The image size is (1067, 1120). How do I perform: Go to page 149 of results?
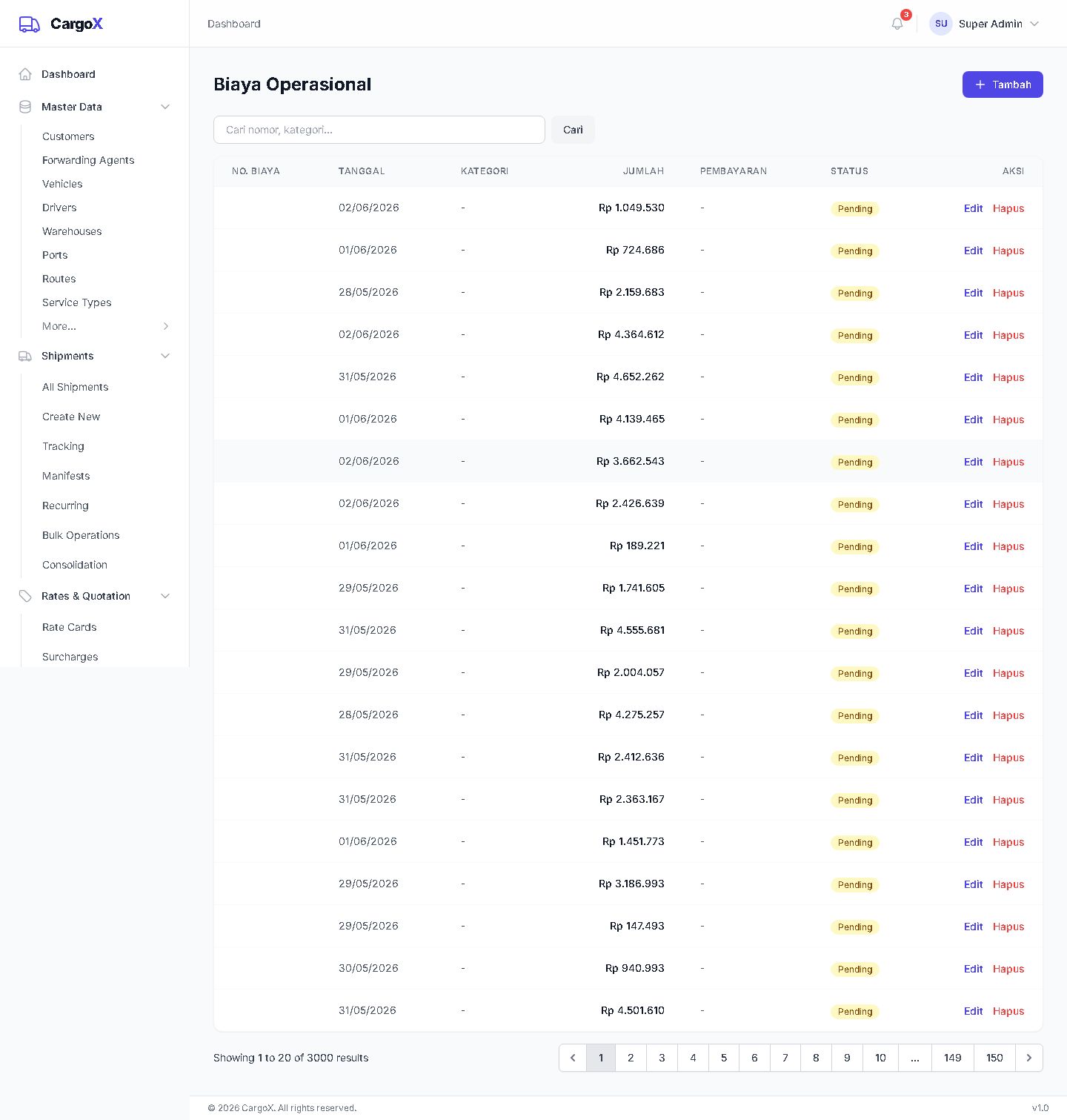(x=953, y=1058)
